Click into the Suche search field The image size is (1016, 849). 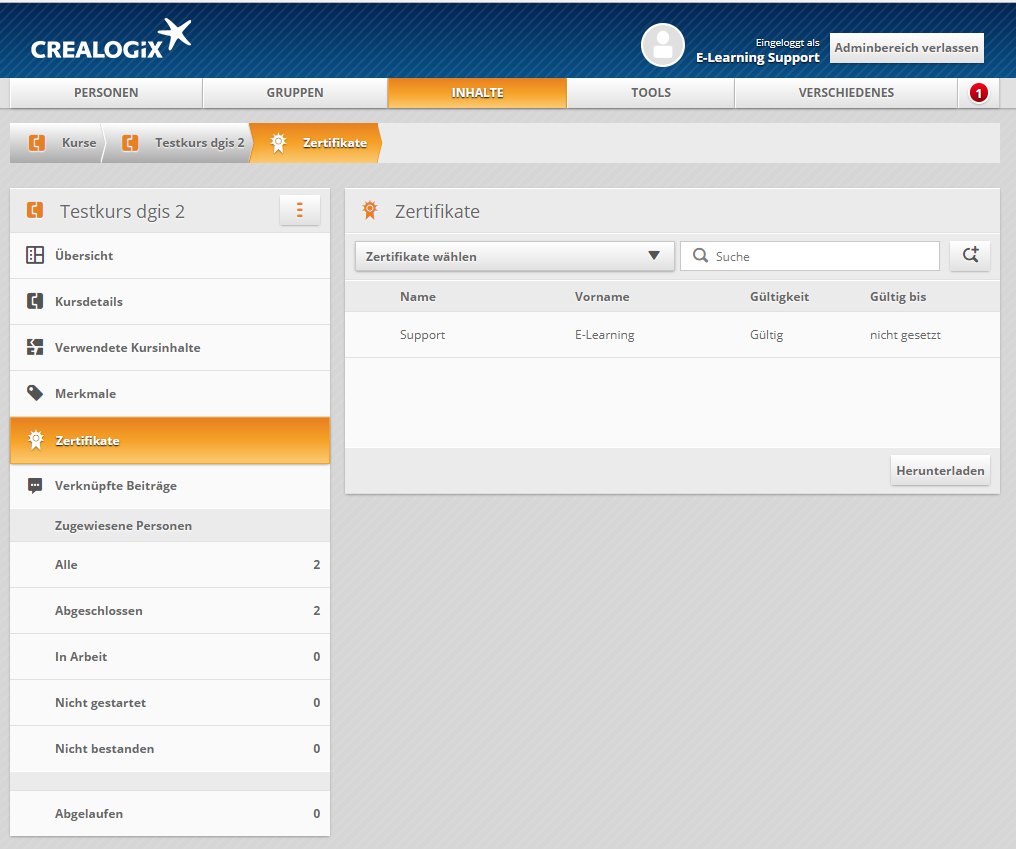point(820,256)
